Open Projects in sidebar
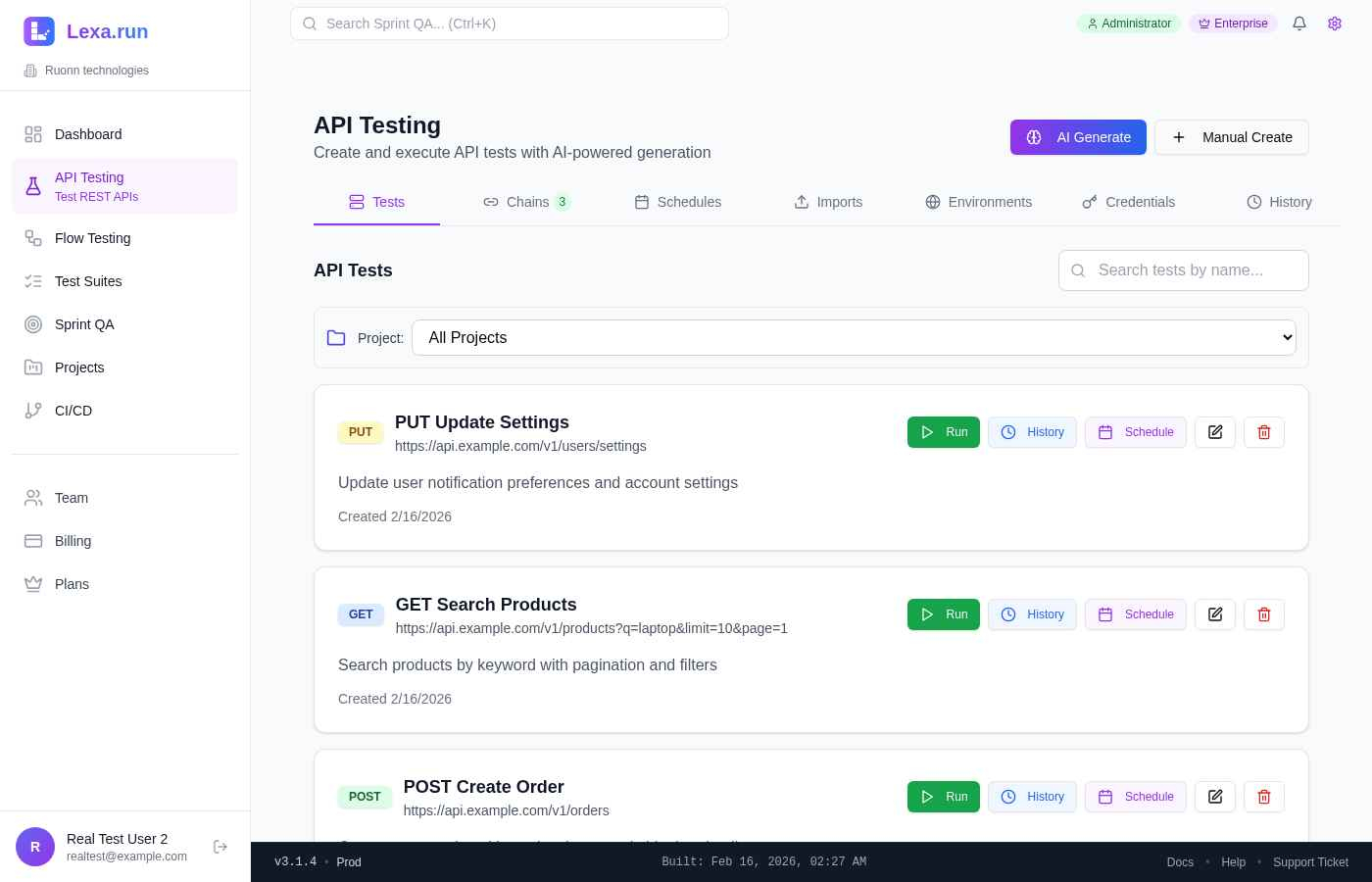The height and width of the screenshot is (882, 1372). coord(125,367)
